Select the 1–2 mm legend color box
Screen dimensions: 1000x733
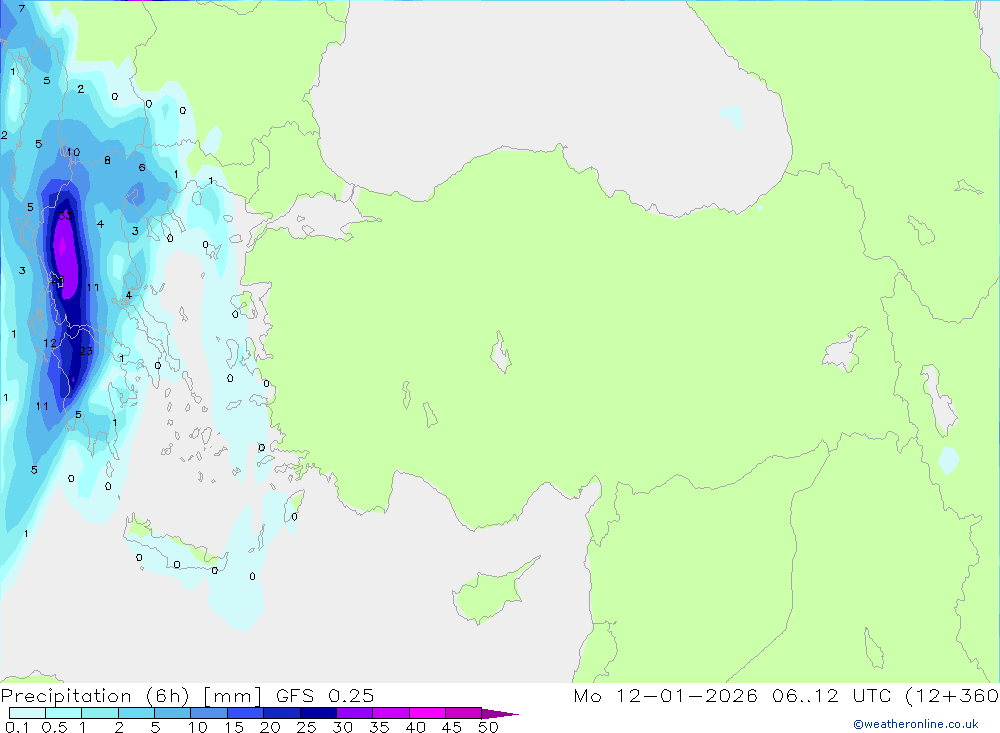click(x=99, y=713)
